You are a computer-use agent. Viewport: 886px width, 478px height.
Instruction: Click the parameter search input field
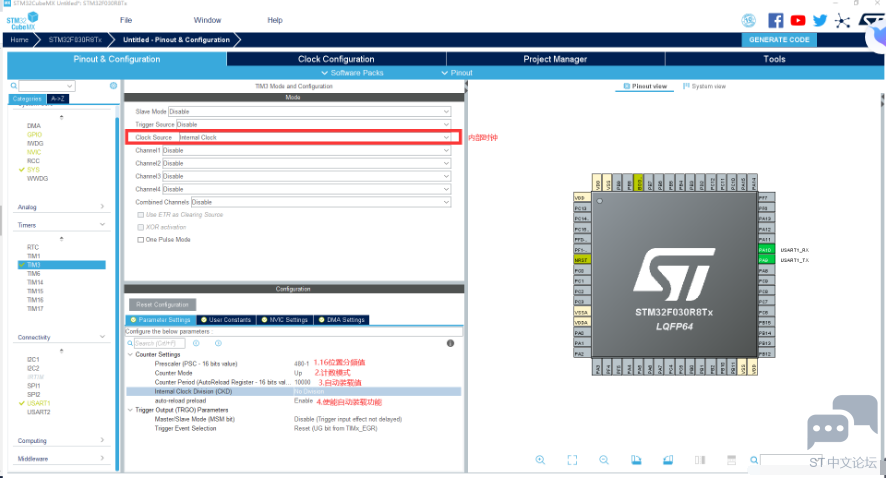point(159,343)
